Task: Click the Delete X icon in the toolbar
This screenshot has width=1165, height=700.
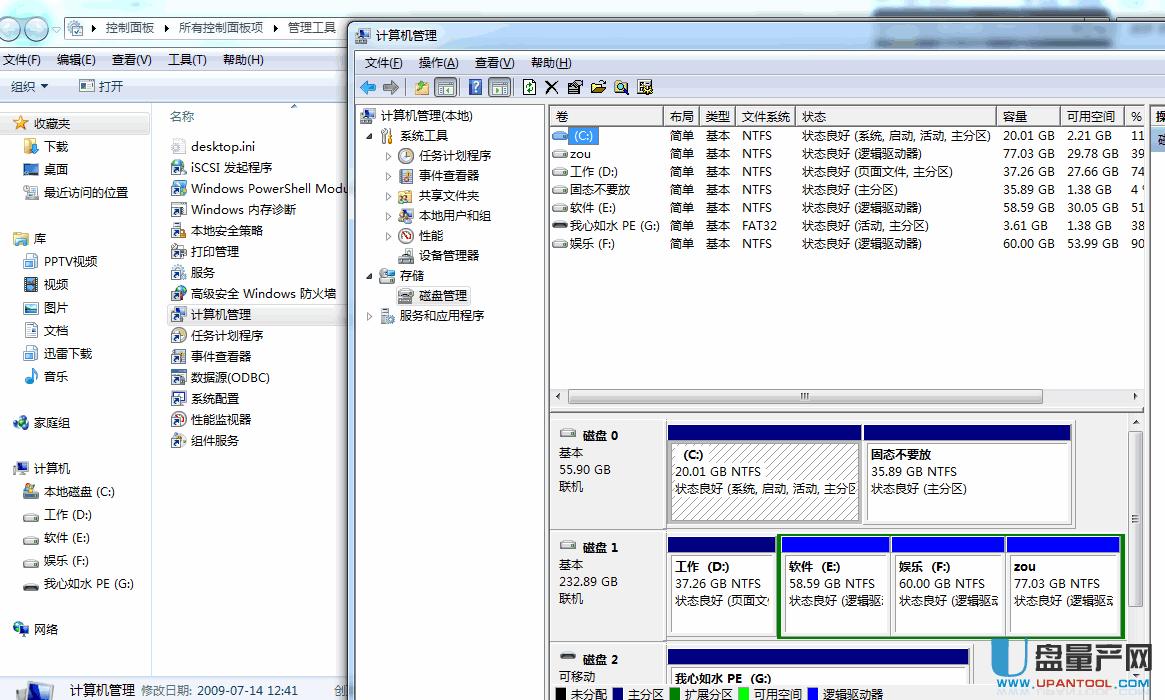Action: [551, 87]
